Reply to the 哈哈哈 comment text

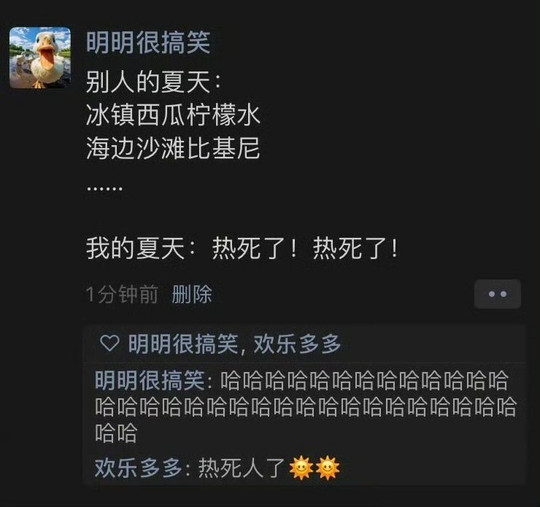pyautogui.click(x=305, y=406)
